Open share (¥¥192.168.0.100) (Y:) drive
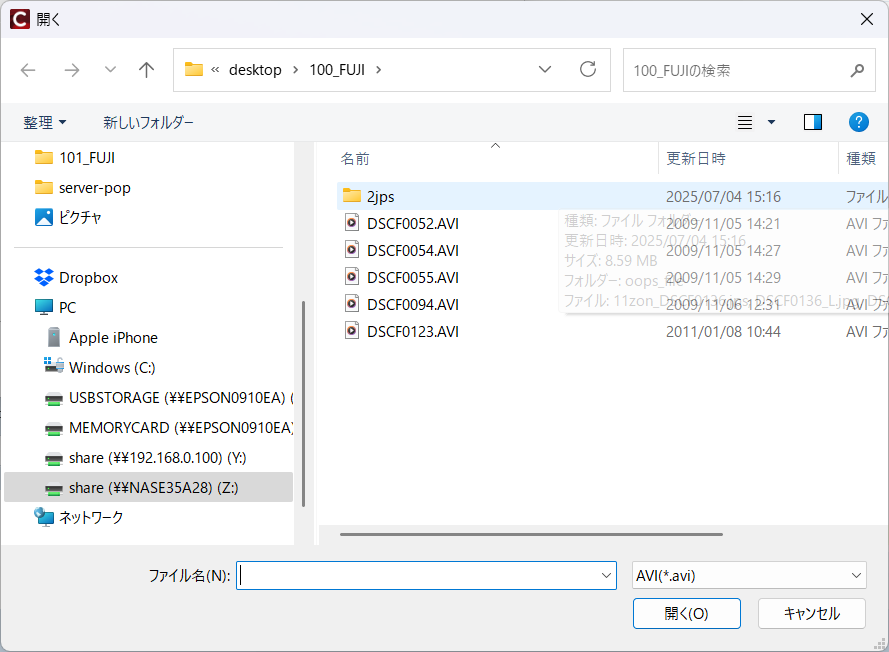Screen dimensions: 889x652 tap(158, 458)
